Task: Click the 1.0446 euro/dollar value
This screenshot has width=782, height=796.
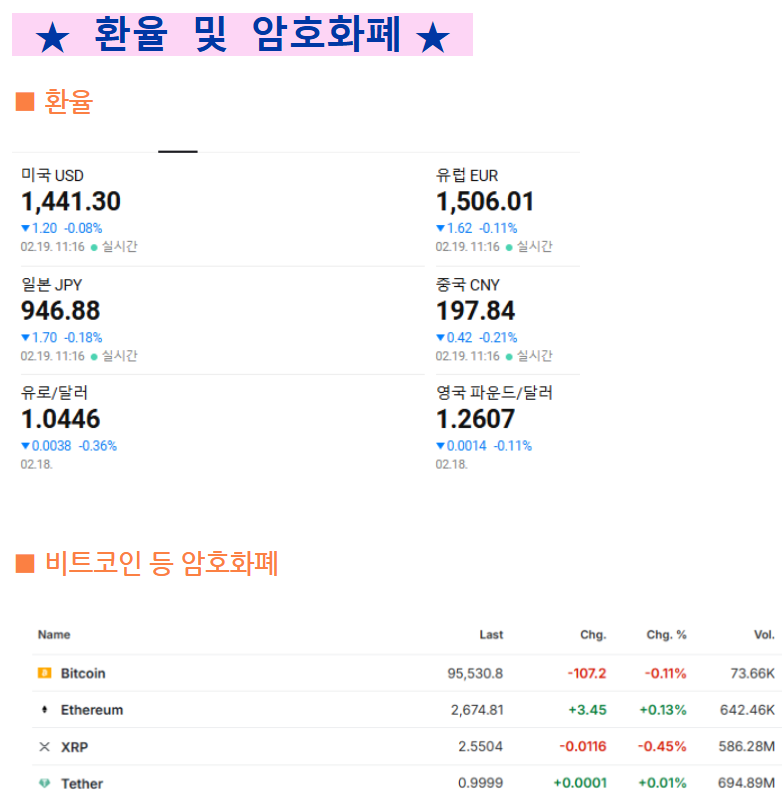Action: 60,419
